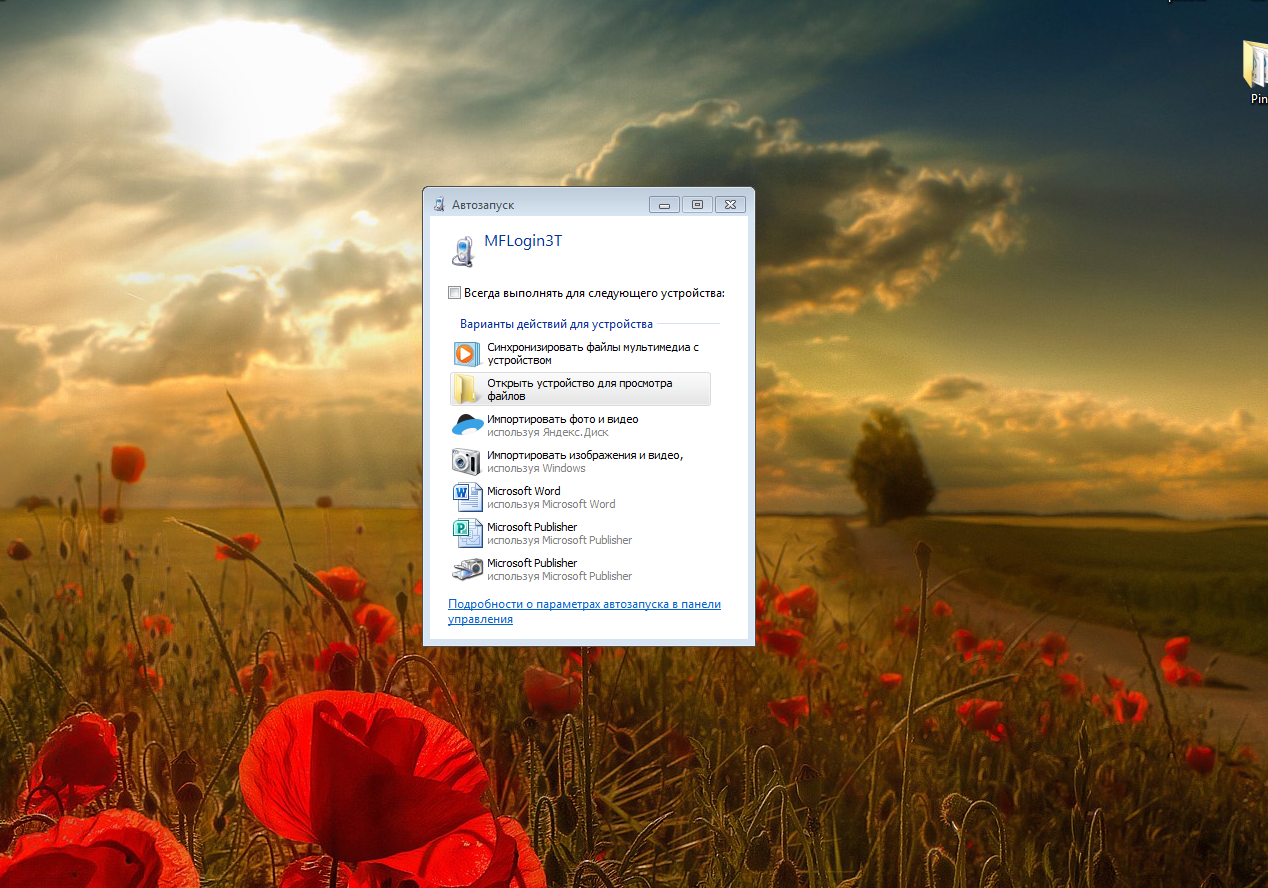Click the small icon in the Автозапуск title bar
Viewport: 1268px width, 888px height.
pos(439,205)
